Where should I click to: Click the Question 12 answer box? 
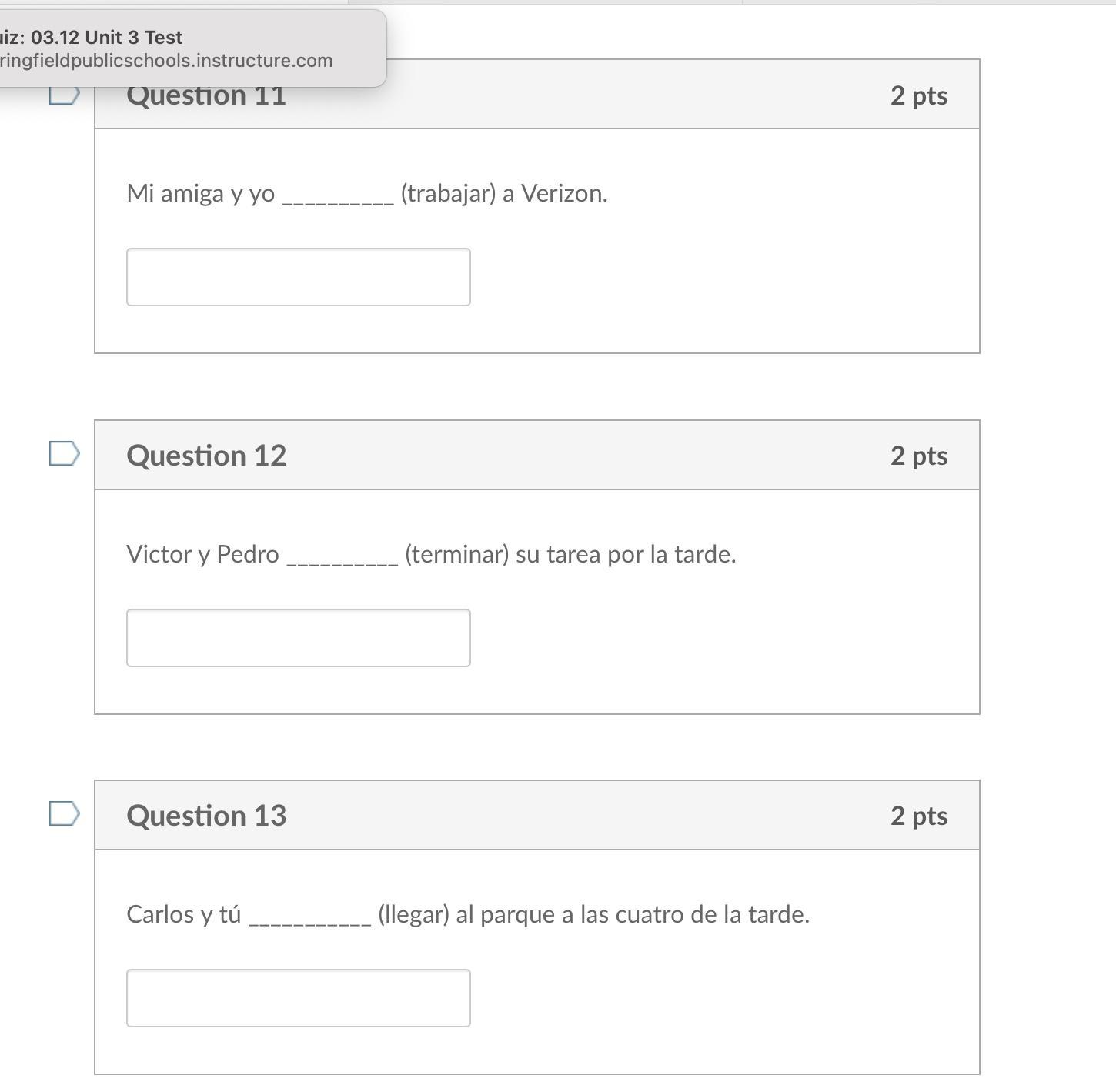(x=298, y=638)
